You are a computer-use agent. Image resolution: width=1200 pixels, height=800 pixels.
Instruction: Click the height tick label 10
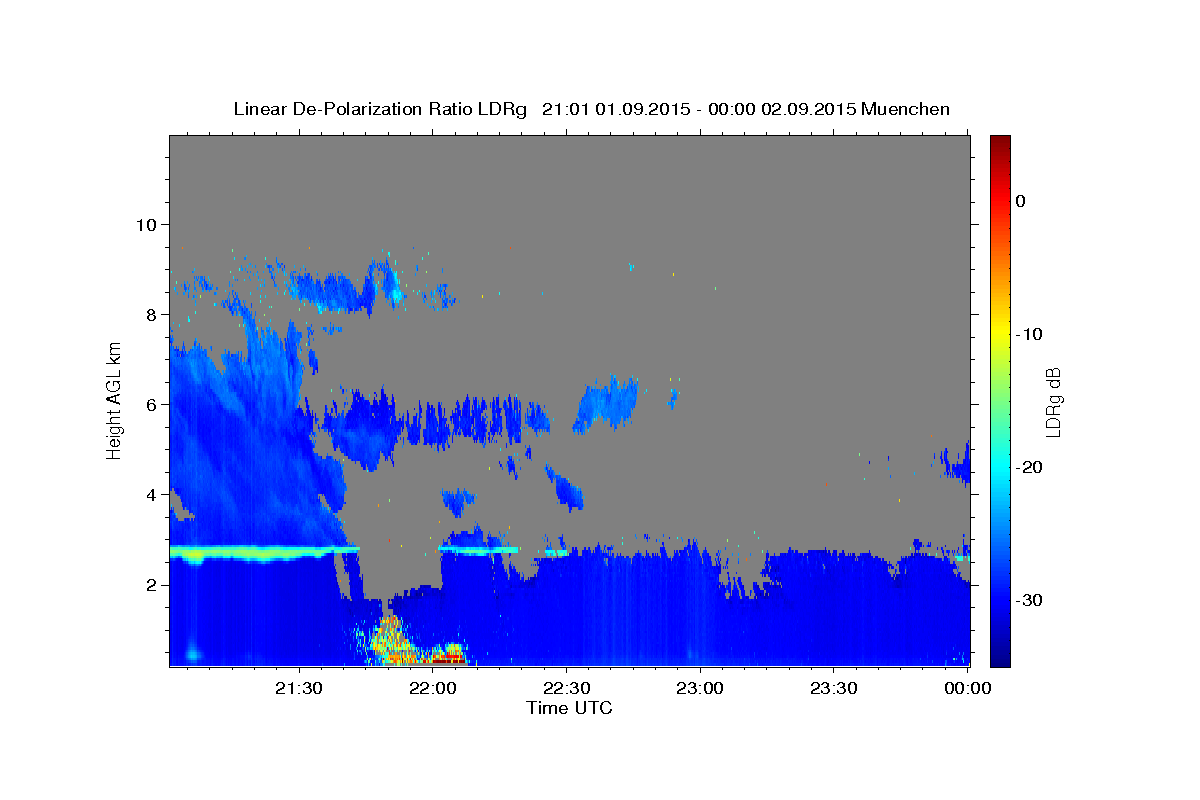[x=146, y=224]
